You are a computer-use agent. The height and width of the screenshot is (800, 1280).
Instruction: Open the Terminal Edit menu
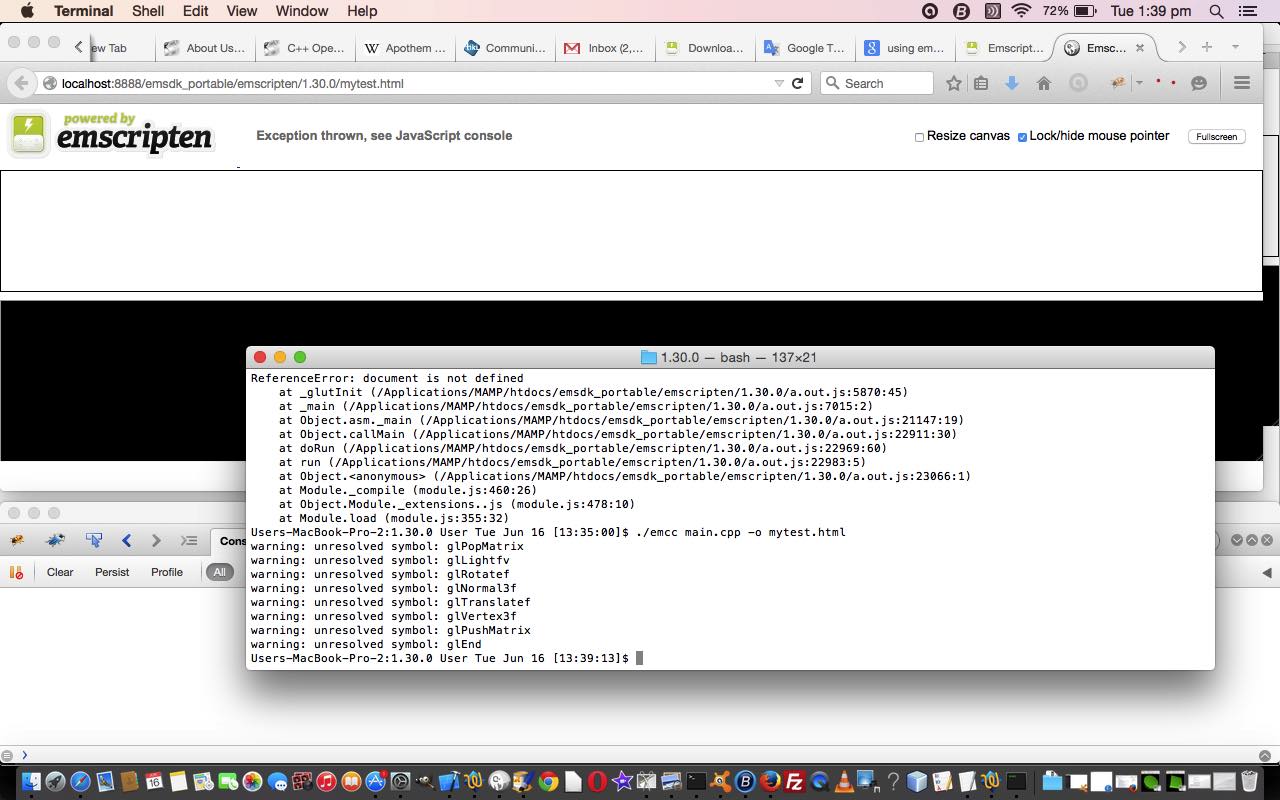(x=195, y=11)
